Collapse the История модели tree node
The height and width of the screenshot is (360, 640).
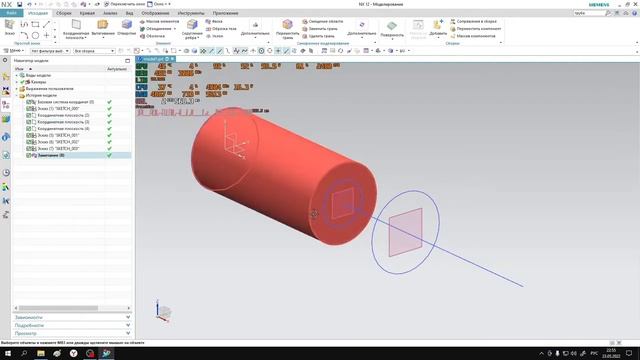point(17,96)
